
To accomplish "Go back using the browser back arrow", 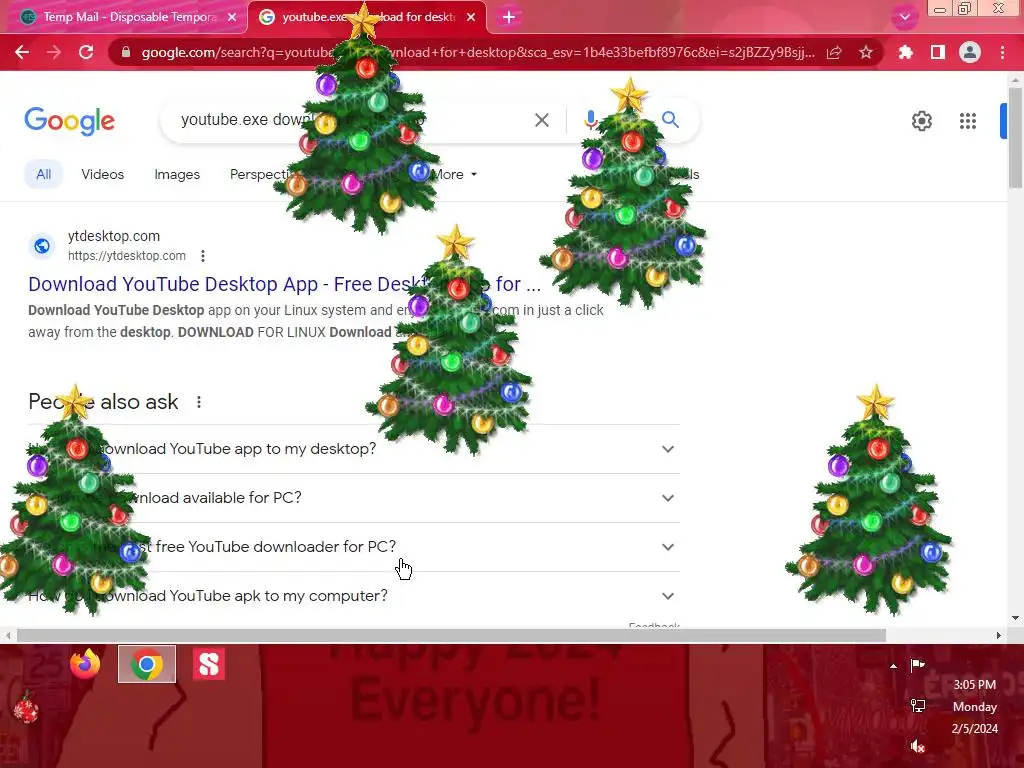I will 22,52.
